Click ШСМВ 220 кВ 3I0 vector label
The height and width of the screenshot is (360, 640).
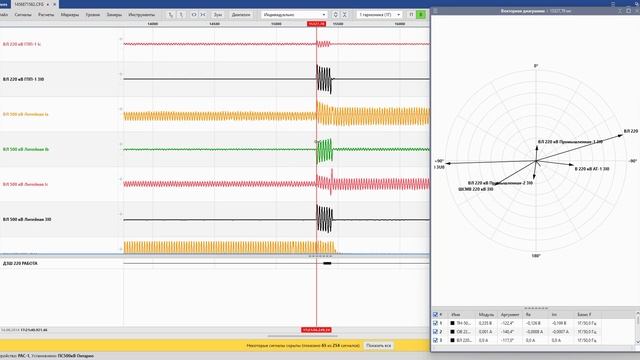(476, 189)
